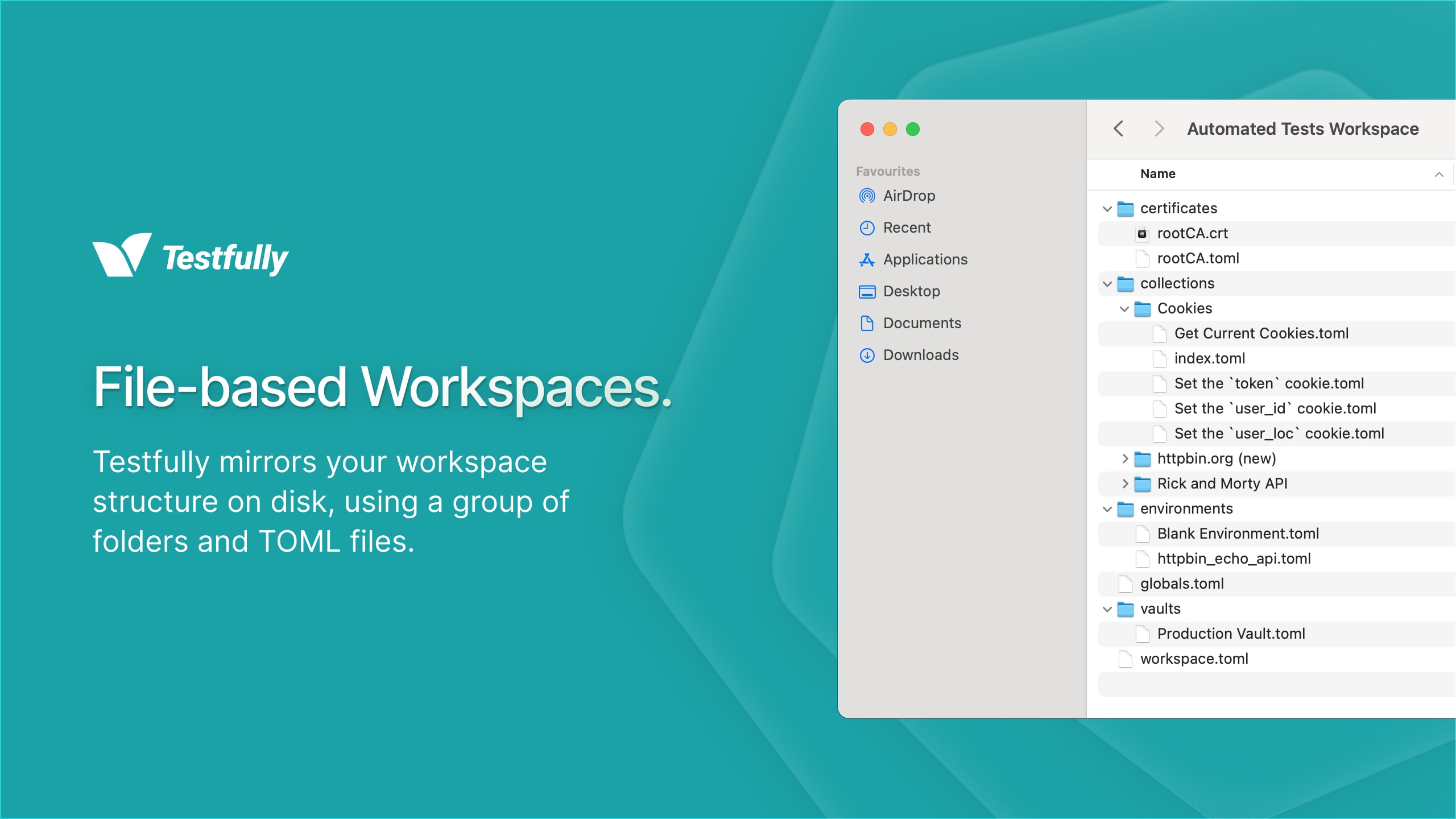Click the forward navigation arrow
Viewport: 1456px width, 819px height.
pos(1159,129)
